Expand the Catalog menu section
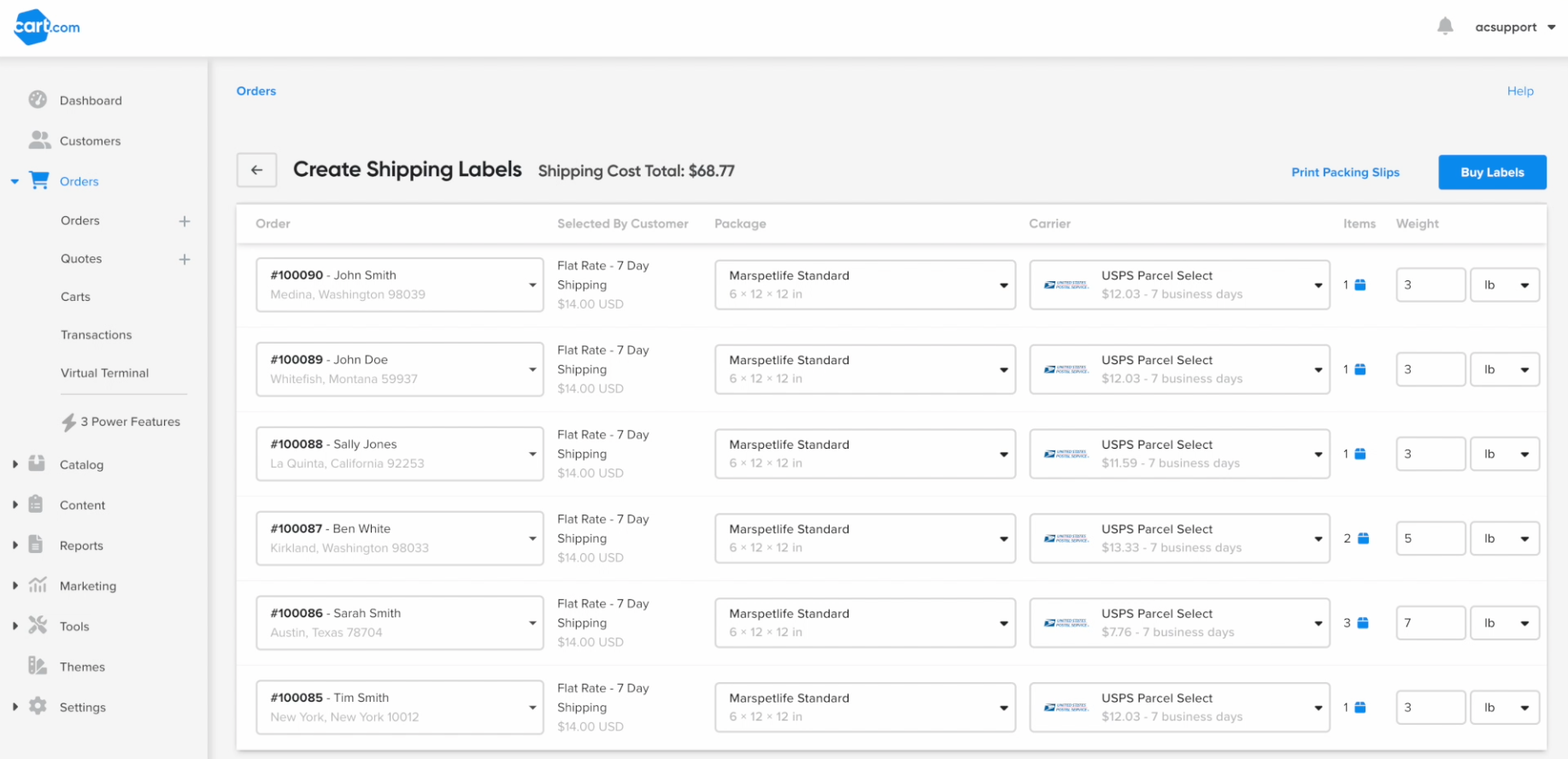 pos(15,464)
